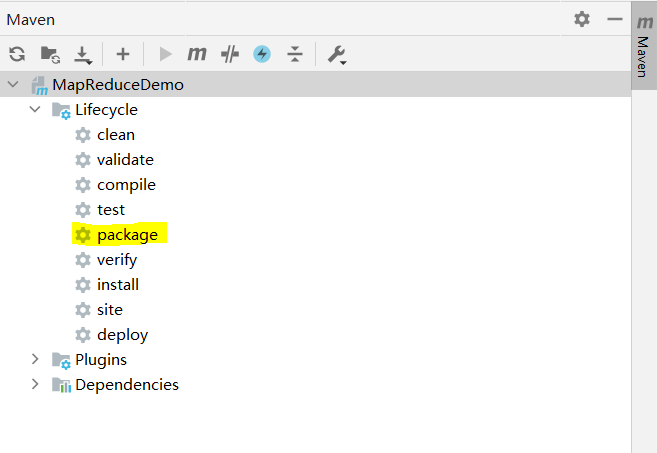This screenshot has width=657, height=453.
Task: Expand the Plugins node
Action: tap(35, 359)
